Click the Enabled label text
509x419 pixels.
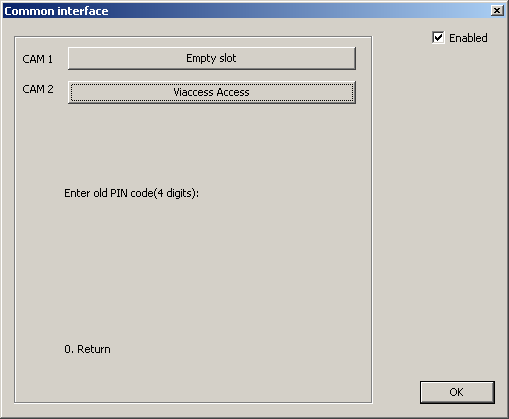468,38
